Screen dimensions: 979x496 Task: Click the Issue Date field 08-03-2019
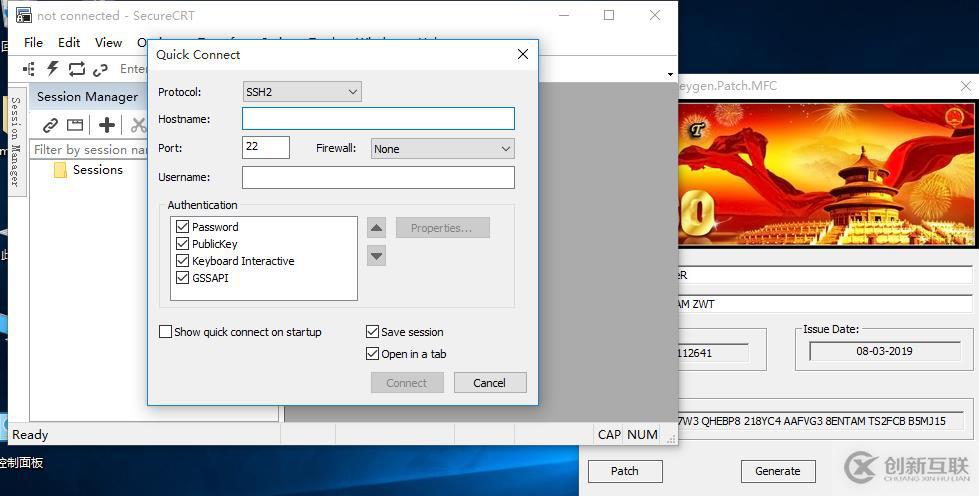885,351
